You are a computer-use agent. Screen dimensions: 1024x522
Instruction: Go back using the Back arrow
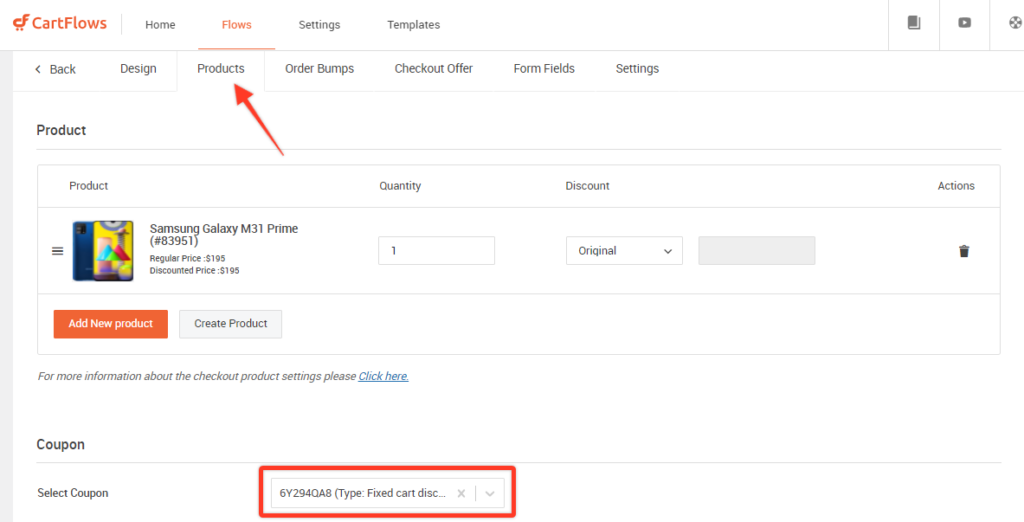click(x=55, y=69)
